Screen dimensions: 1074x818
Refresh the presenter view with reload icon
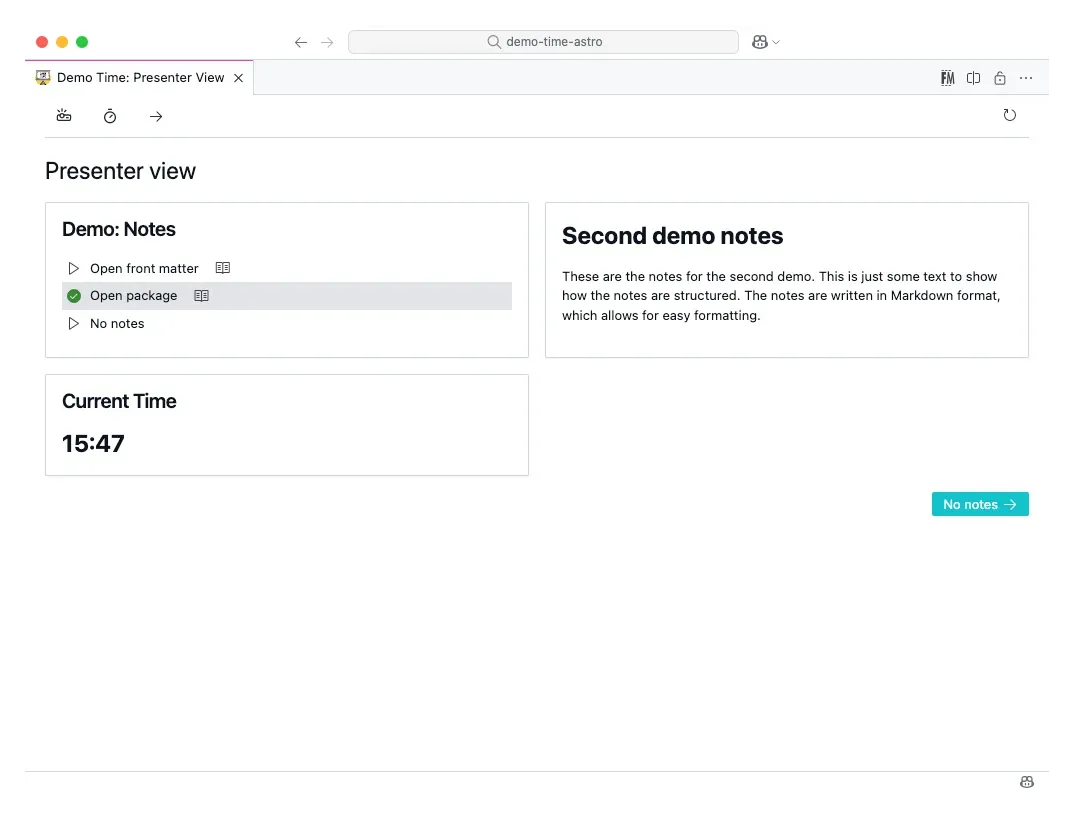[x=1010, y=114]
